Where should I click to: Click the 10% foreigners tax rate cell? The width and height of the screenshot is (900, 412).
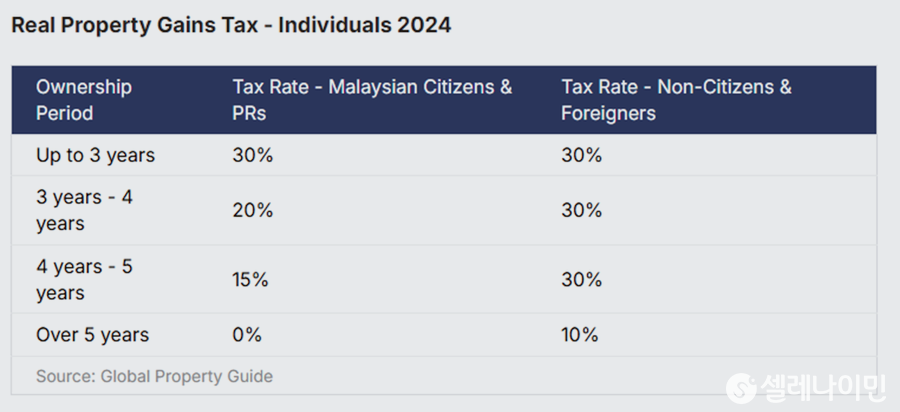coord(580,335)
